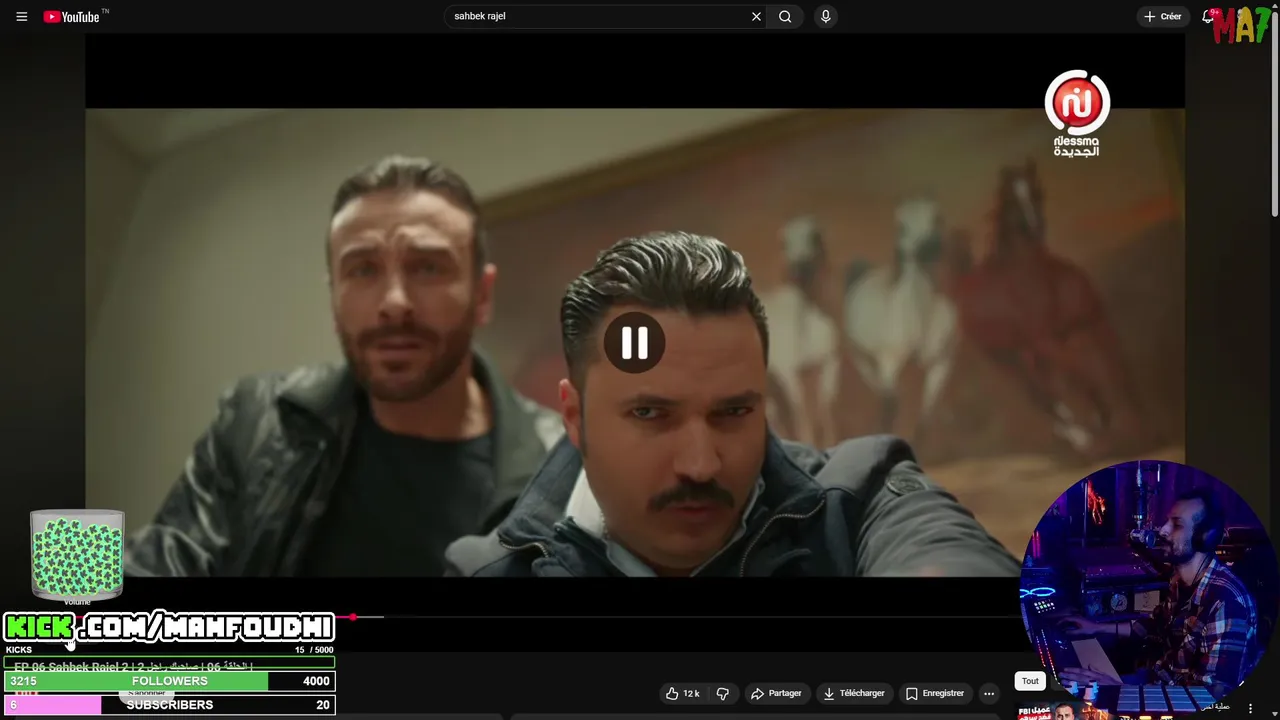Image resolution: width=1280 pixels, height=720 pixels.
Task: Click the pause indicator on the video
Action: (x=634, y=343)
